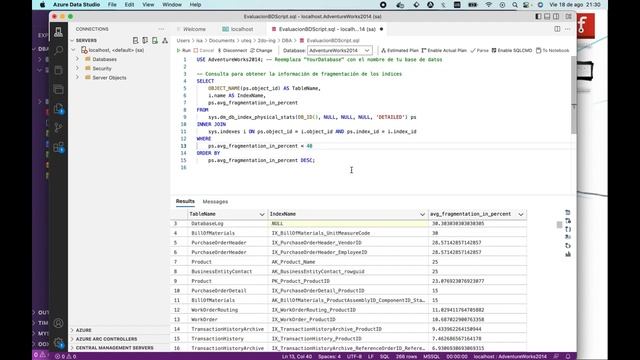The height and width of the screenshot is (360, 640).
Task: Click Parse button
Action: [x=480, y=50]
